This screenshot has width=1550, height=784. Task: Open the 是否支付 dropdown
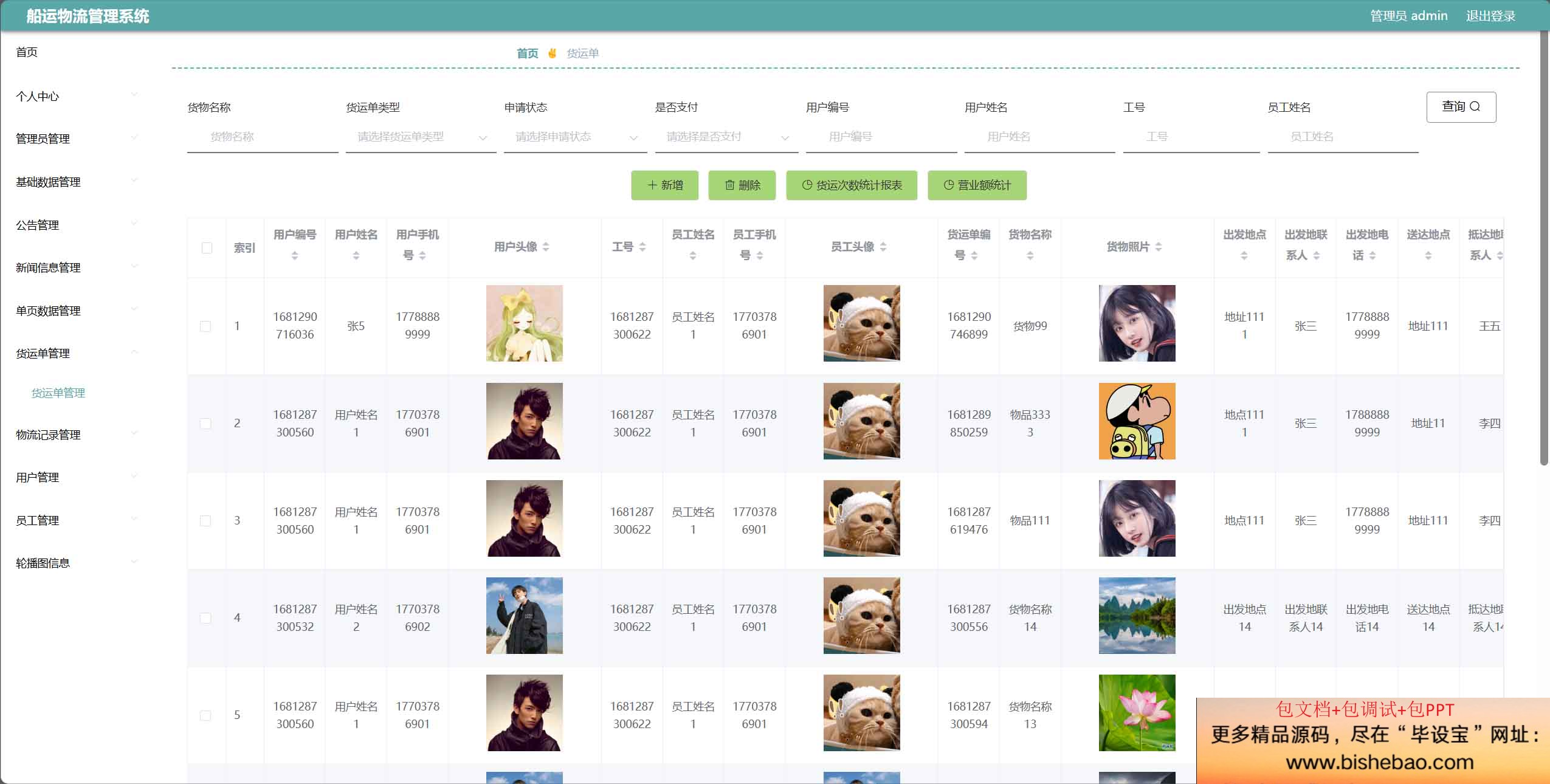726,137
